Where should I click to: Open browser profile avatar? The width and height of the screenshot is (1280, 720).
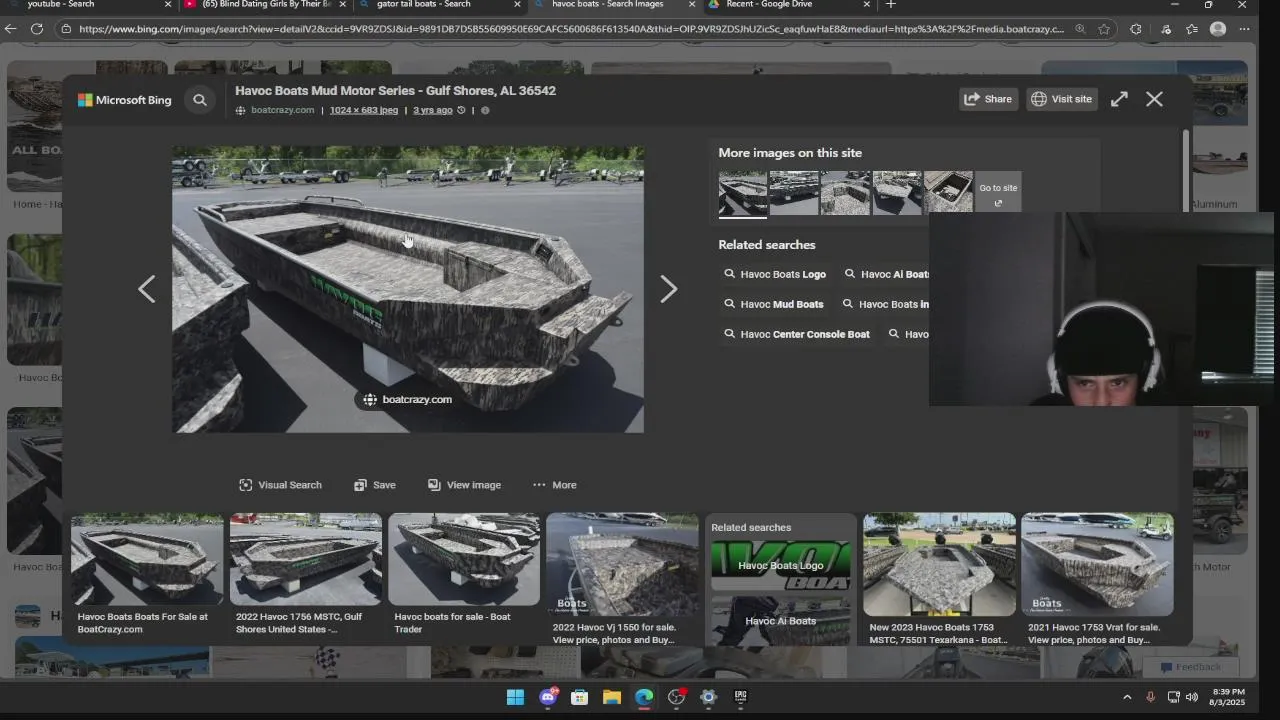[x=1218, y=29]
